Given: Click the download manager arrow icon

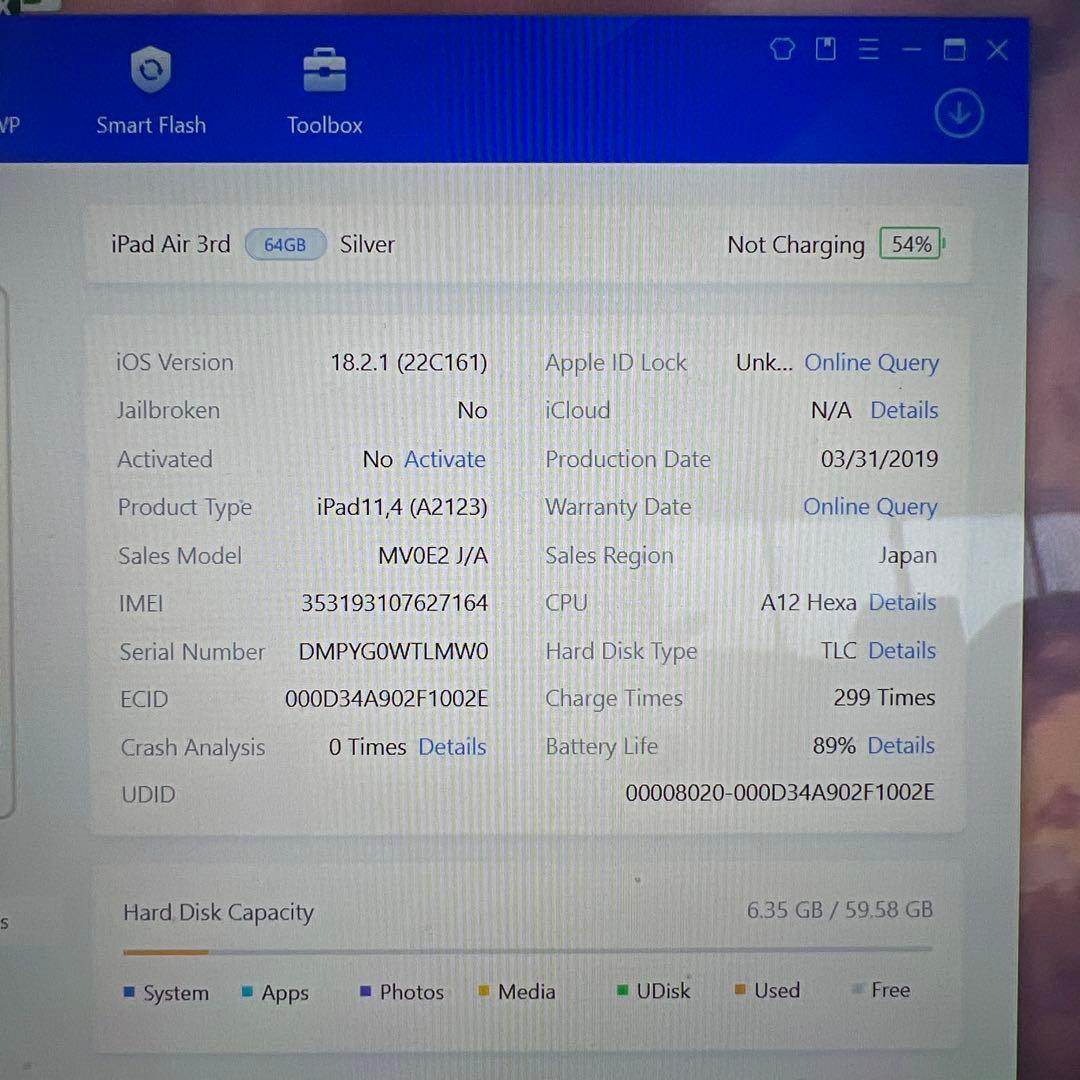Looking at the screenshot, I should (958, 115).
